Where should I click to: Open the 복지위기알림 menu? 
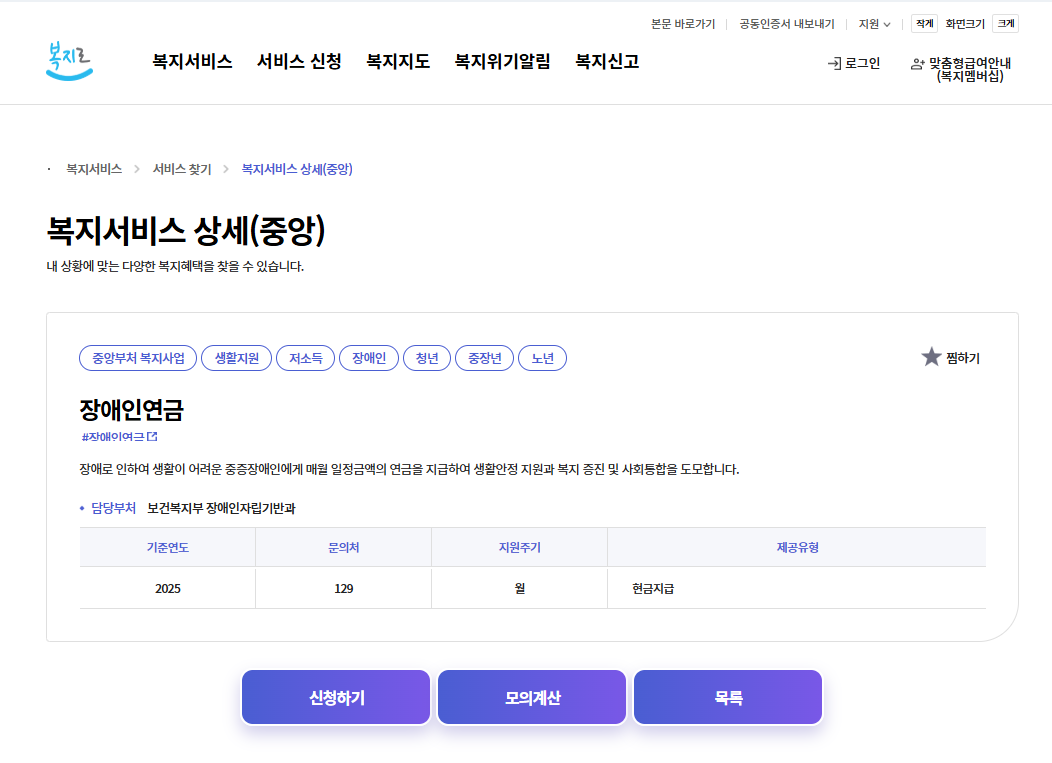point(504,62)
